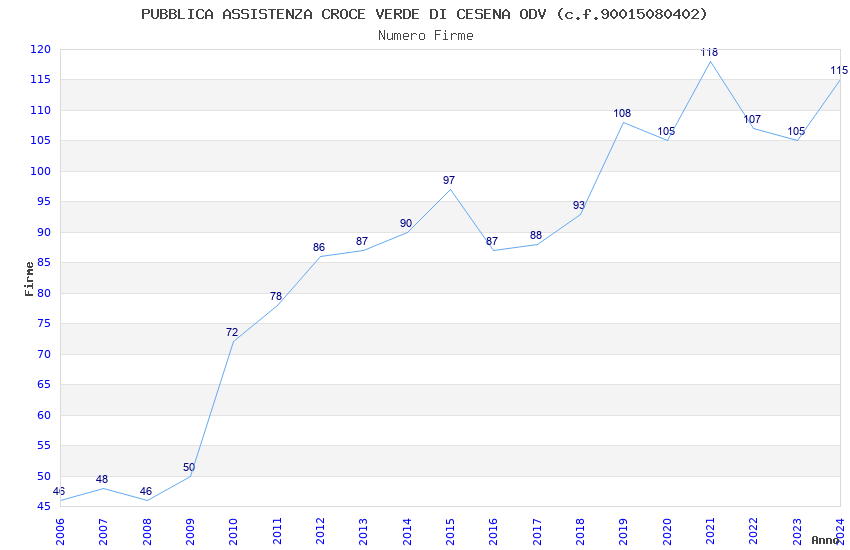The width and height of the screenshot is (850, 550).
Task: Select the x-axis year label 2007
Action: [x=104, y=532]
